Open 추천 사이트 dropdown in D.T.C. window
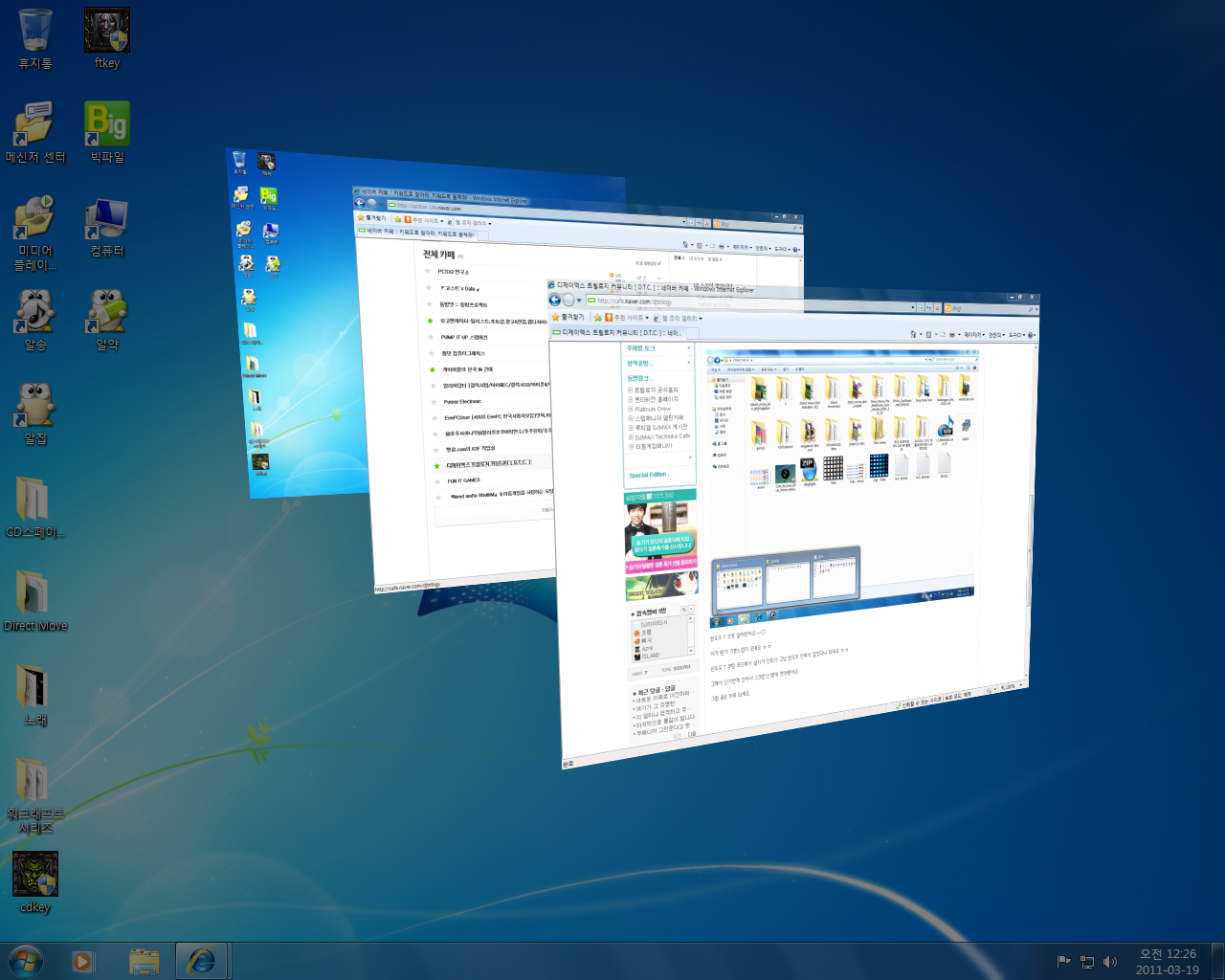1225x980 pixels. [x=627, y=318]
